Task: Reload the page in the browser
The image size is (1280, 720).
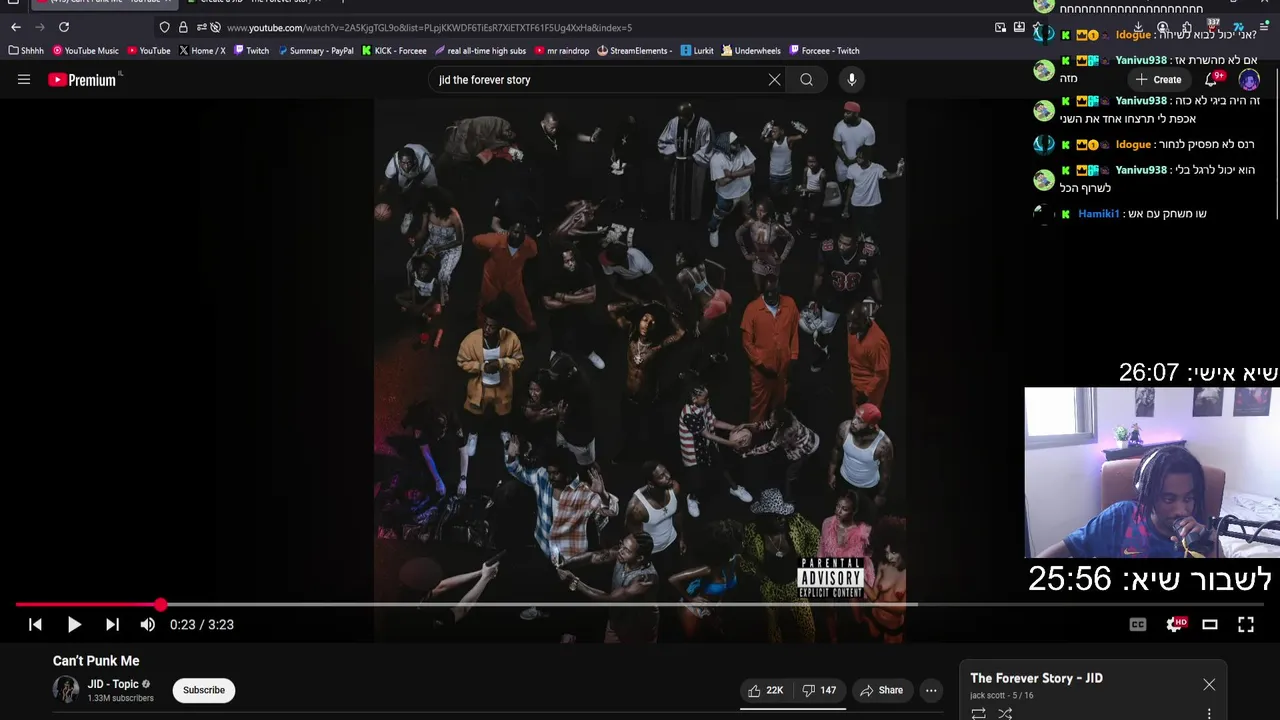Action: click(64, 27)
